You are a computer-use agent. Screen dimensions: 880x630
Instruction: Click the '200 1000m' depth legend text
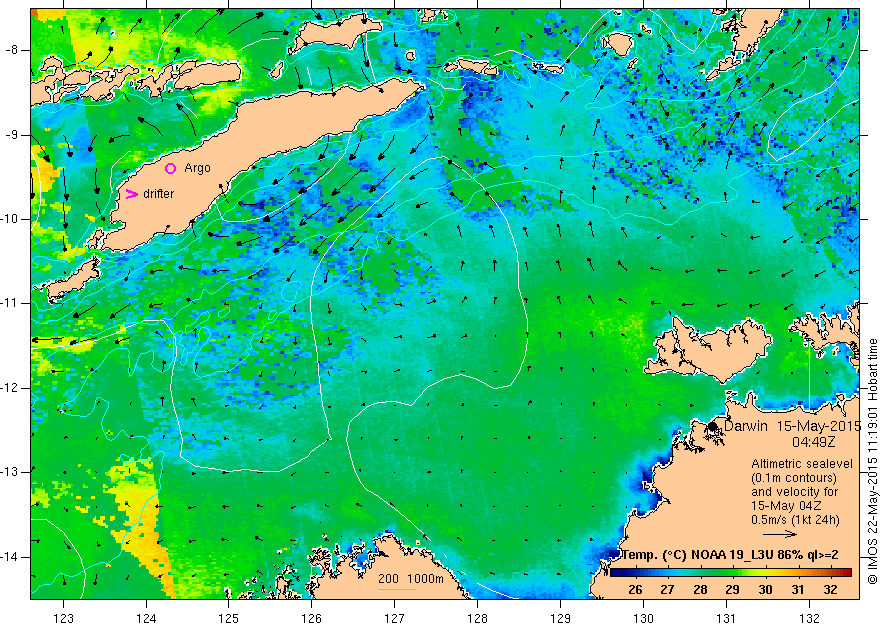(411, 579)
